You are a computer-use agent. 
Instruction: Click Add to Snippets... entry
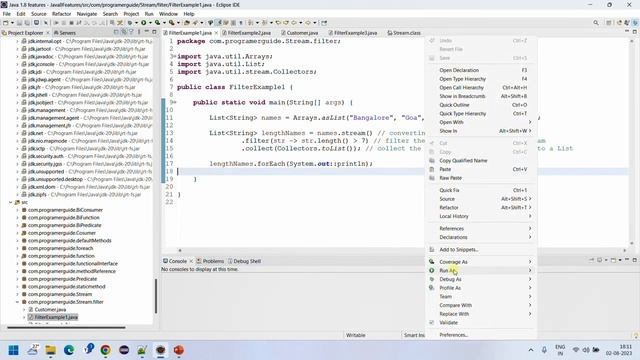click(x=481, y=249)
